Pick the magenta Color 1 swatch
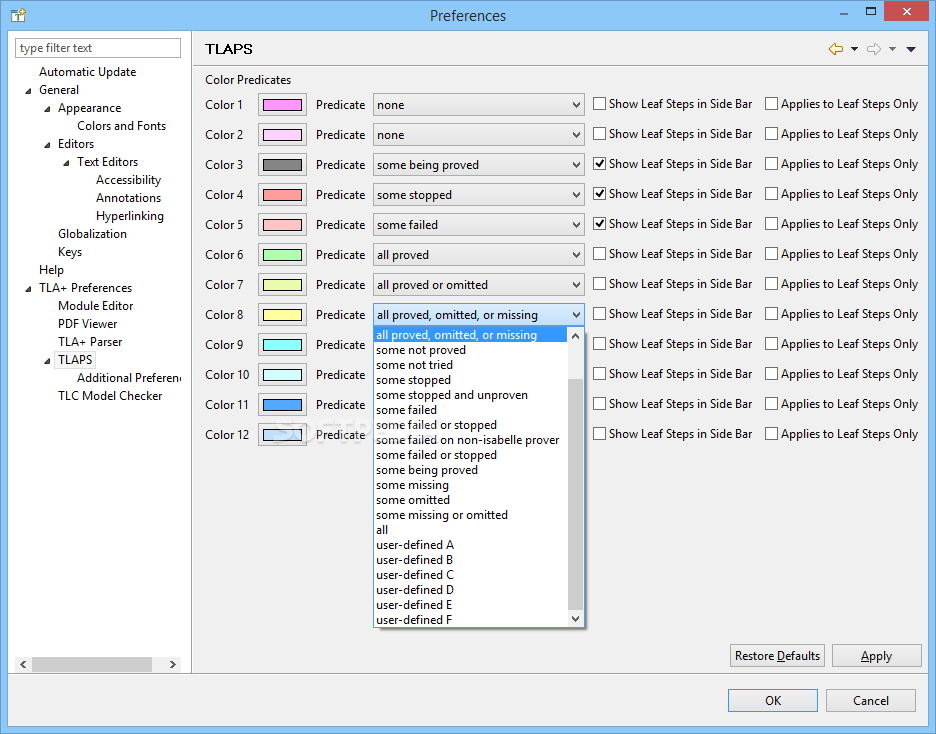This screenshot has width=936, height=734. click(282, 105)
